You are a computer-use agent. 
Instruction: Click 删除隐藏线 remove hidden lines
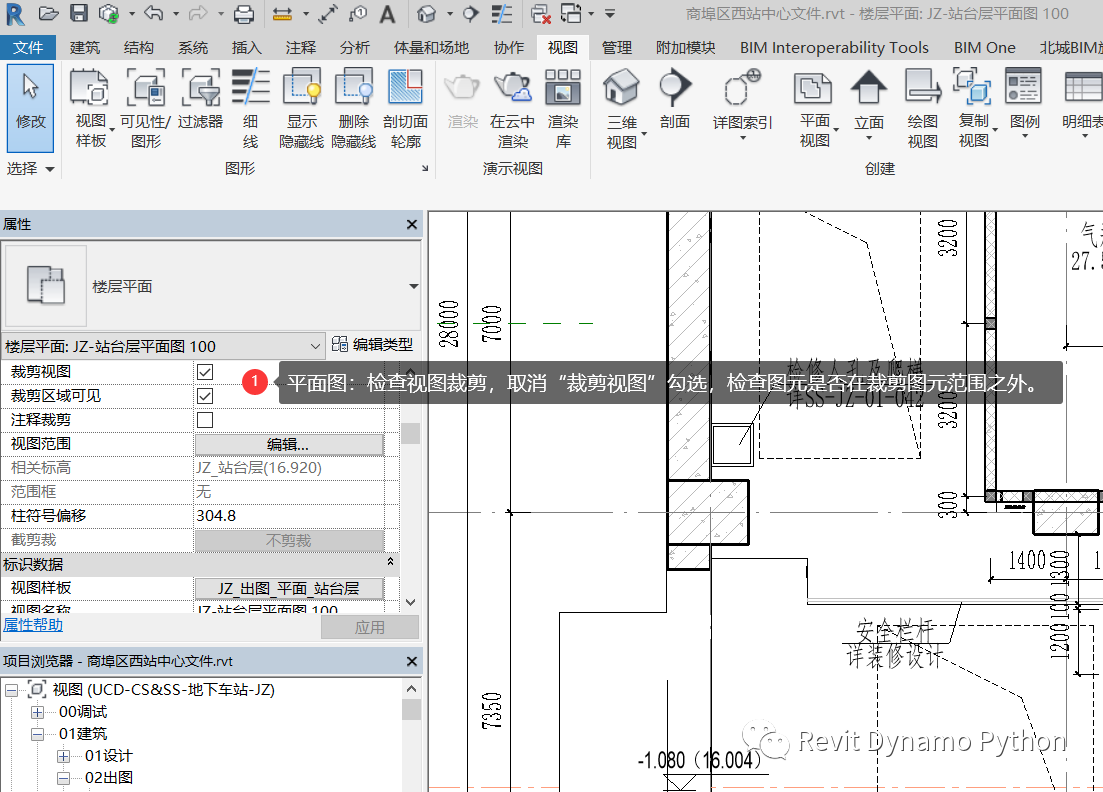tap(354, 108)
